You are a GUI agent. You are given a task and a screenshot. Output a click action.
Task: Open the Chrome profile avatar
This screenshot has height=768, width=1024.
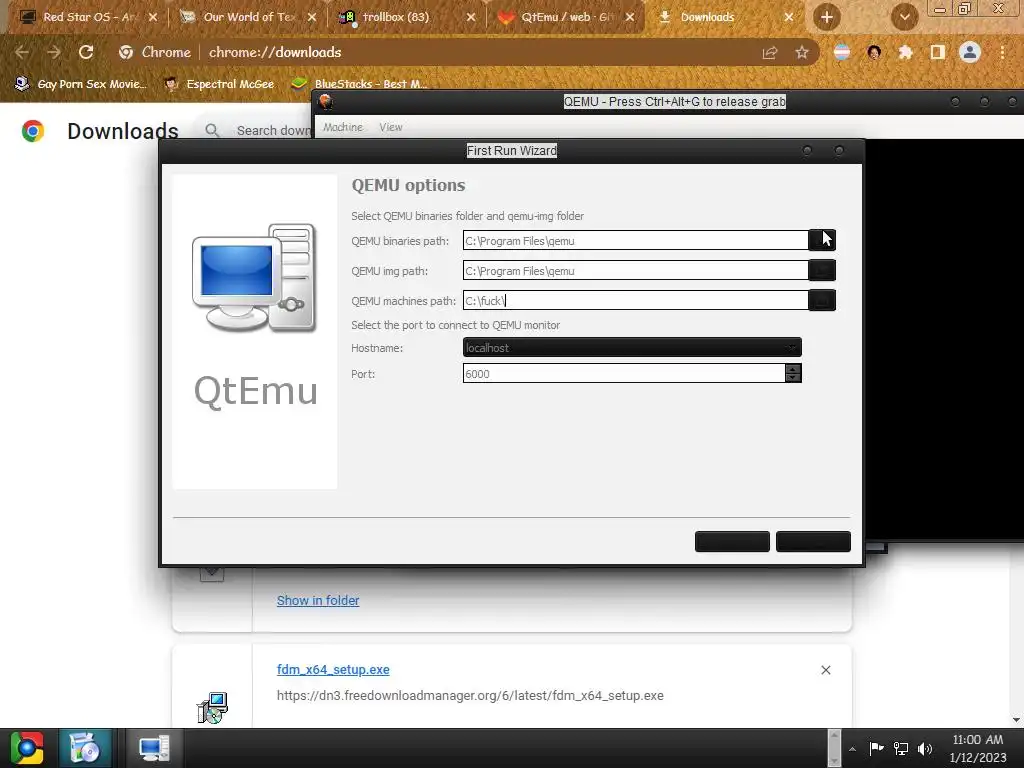pyautogui.click(x=970, y=52)
